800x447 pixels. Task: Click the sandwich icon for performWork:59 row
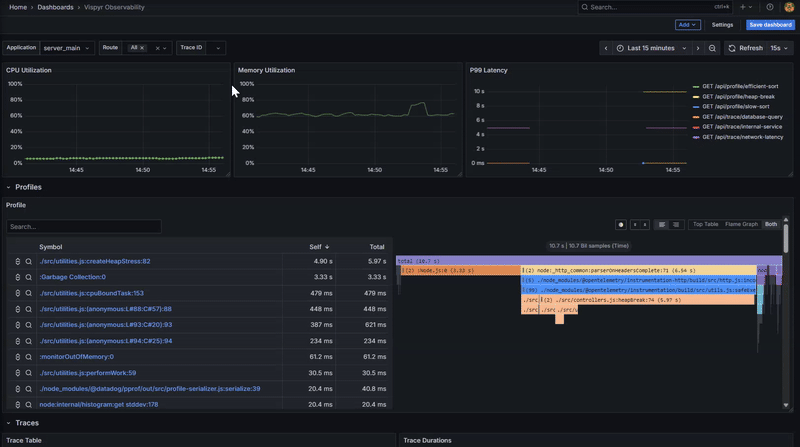[x=18, y=373]
